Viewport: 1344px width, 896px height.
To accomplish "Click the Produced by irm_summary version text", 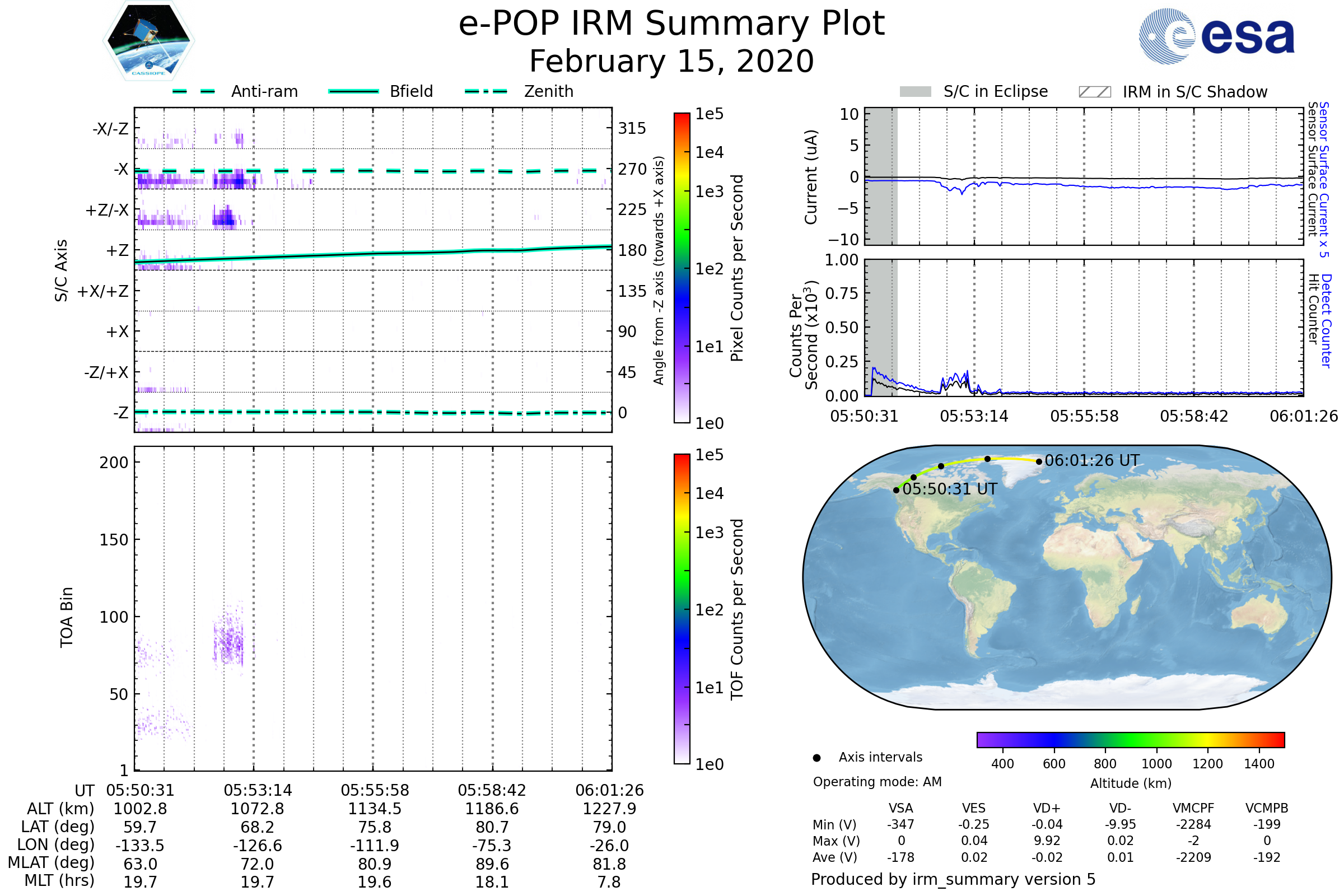I will (x=953, y=879).
